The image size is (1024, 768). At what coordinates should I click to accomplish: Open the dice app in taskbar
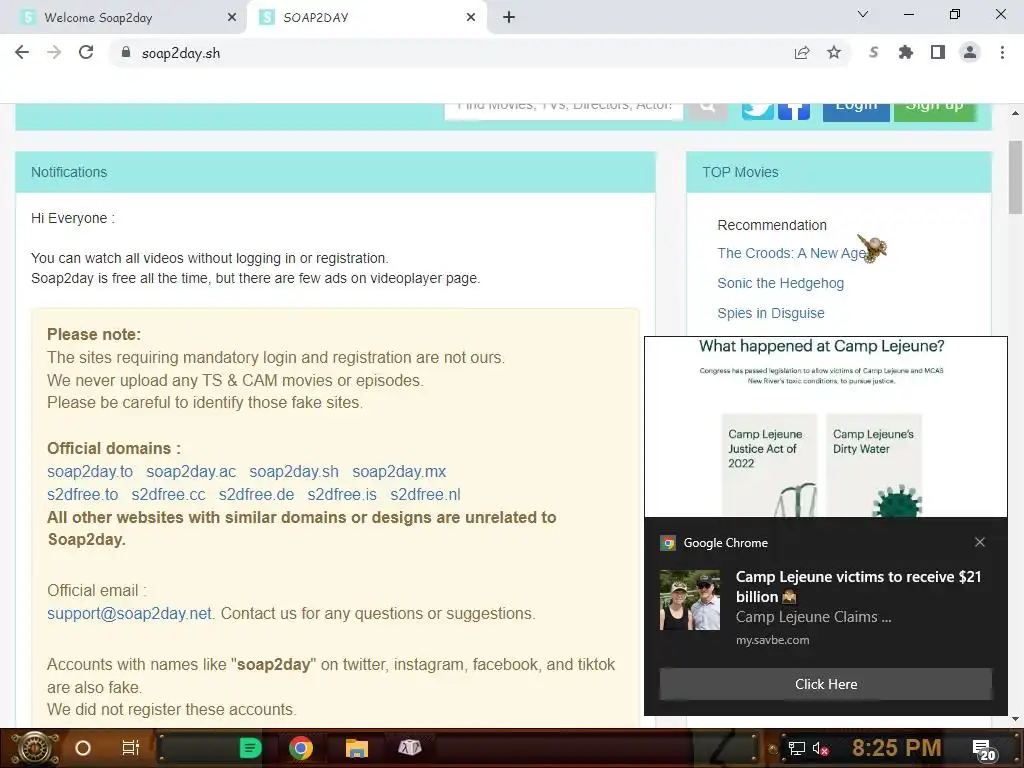(x=409, y=748)
